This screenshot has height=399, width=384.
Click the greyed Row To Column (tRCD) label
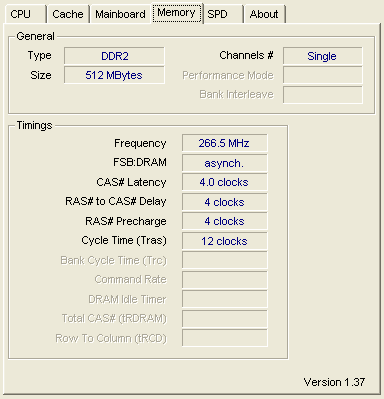[111, 338]
